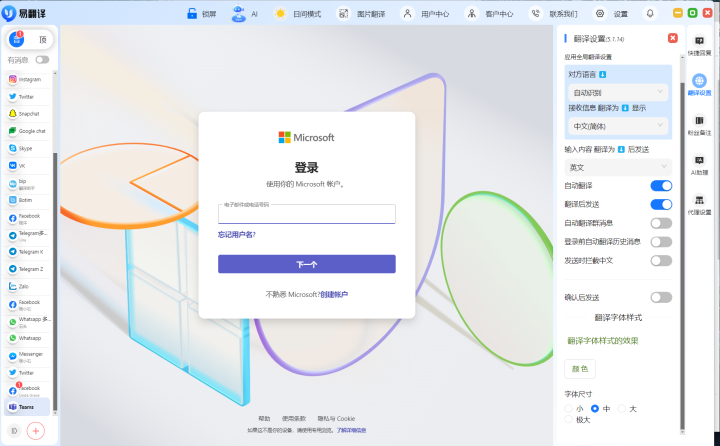Open the Facebook Linda Grace account

pos(28,391)
